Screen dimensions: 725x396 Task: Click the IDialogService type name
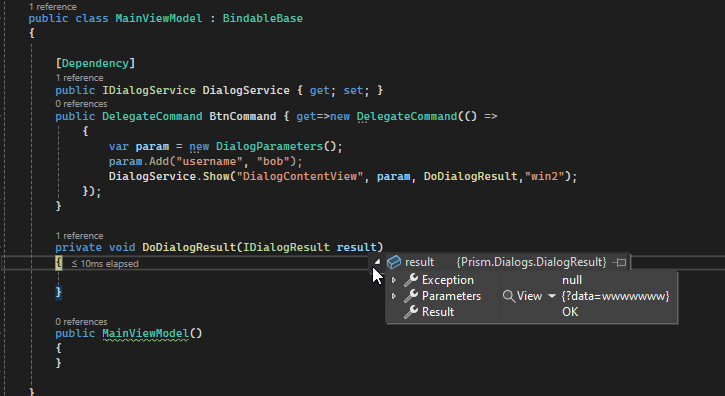[x=149, y=90]
